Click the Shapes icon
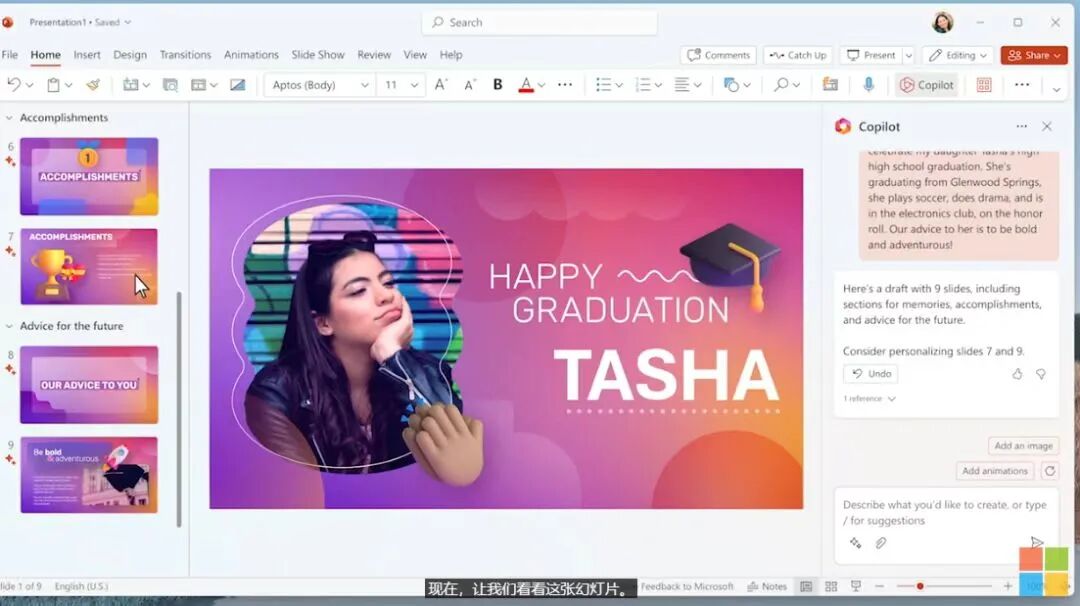 click(x=731, y=85)
